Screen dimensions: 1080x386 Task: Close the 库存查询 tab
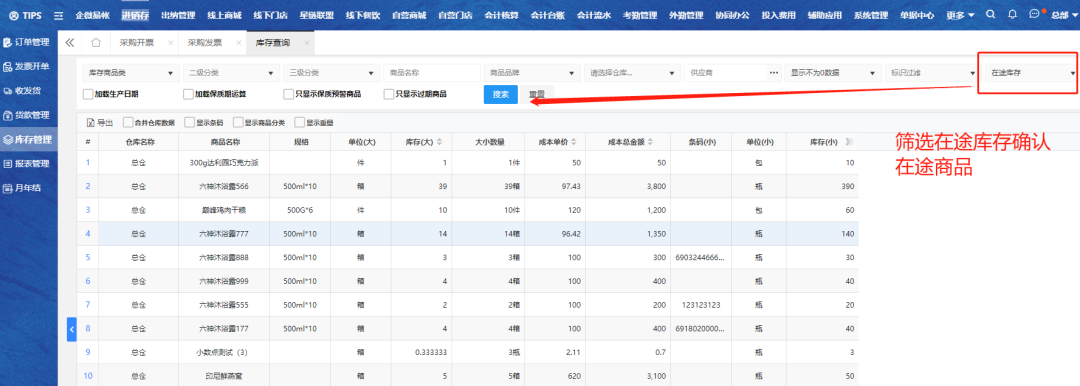(x=307, y=43)
